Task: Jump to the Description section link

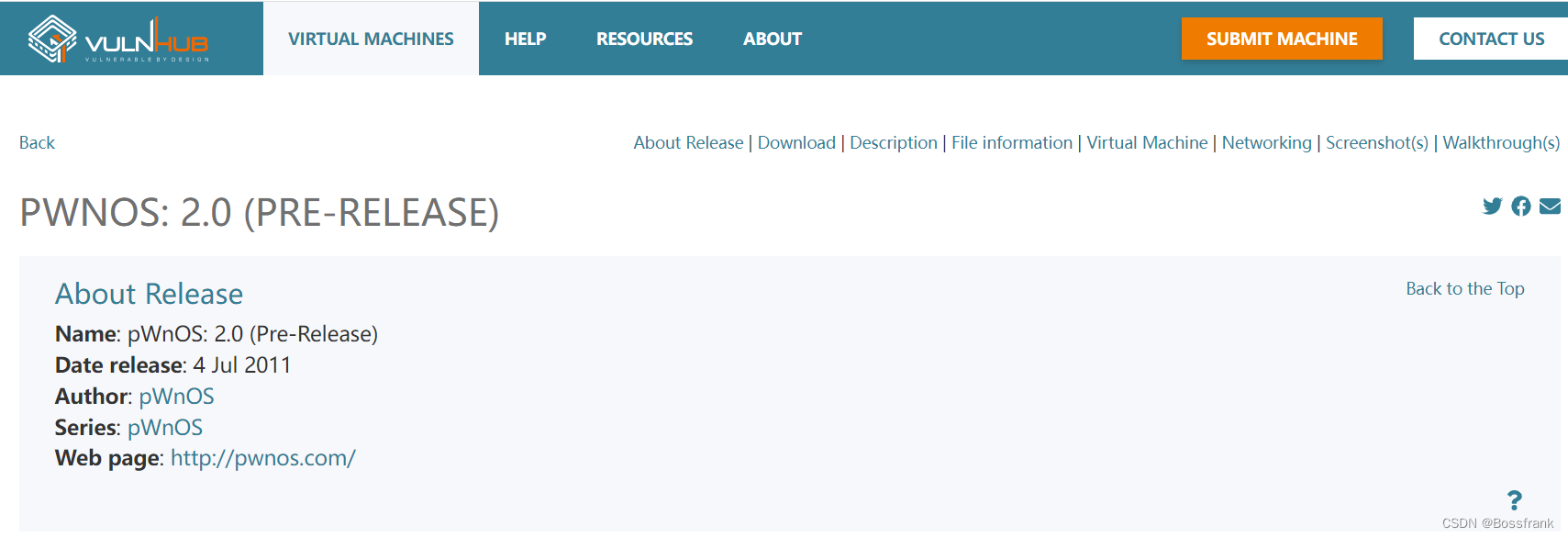Action: 894,142
